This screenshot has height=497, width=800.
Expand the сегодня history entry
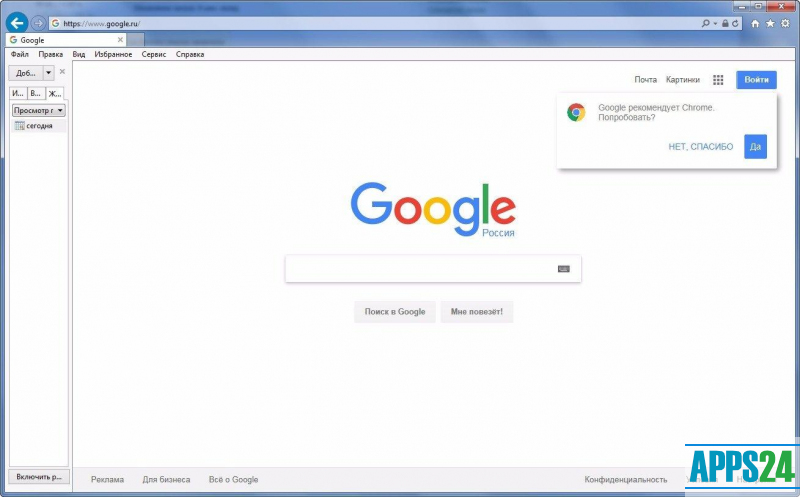coord(39,126)
